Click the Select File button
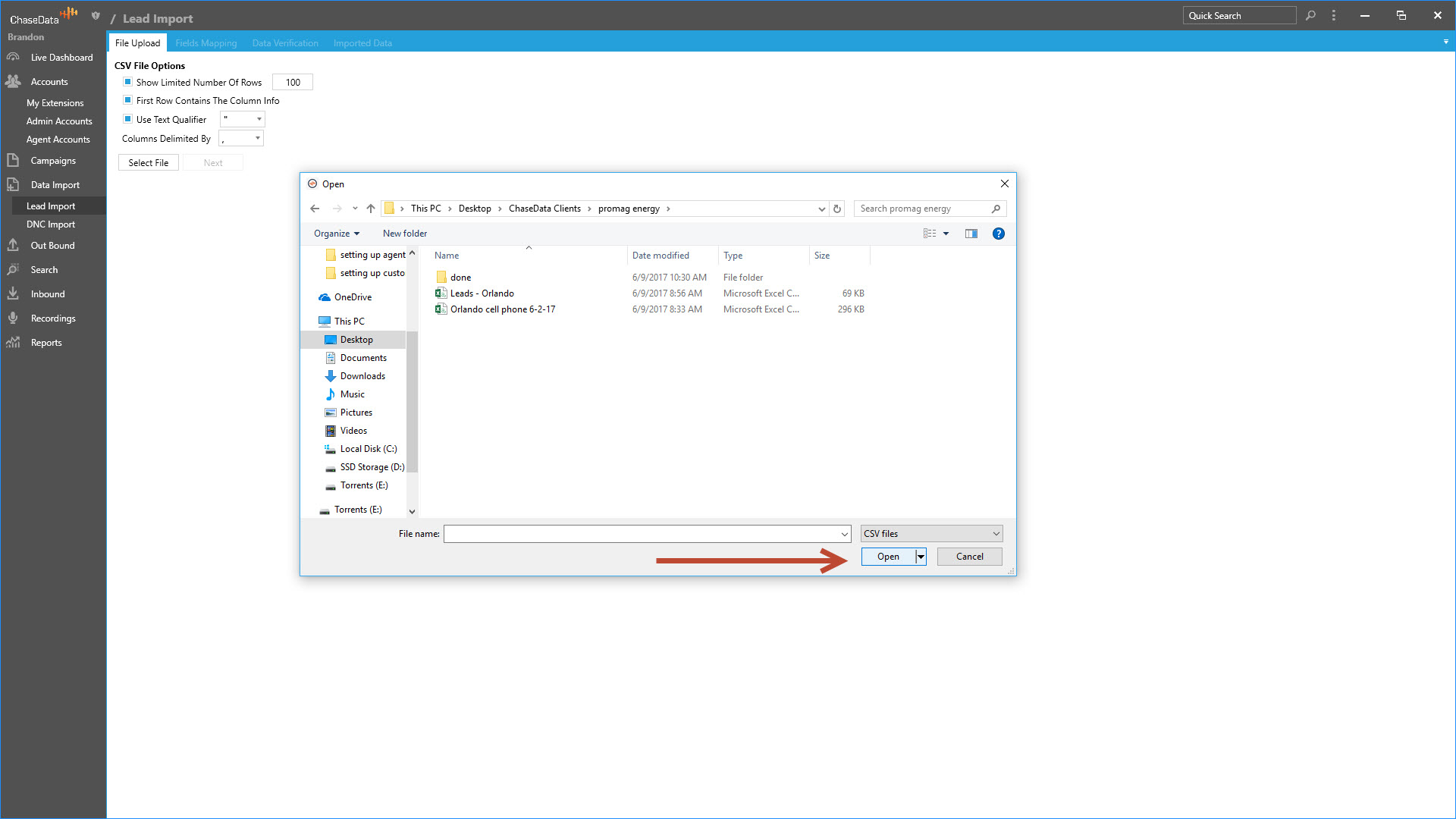 click(x=149, y=163)
